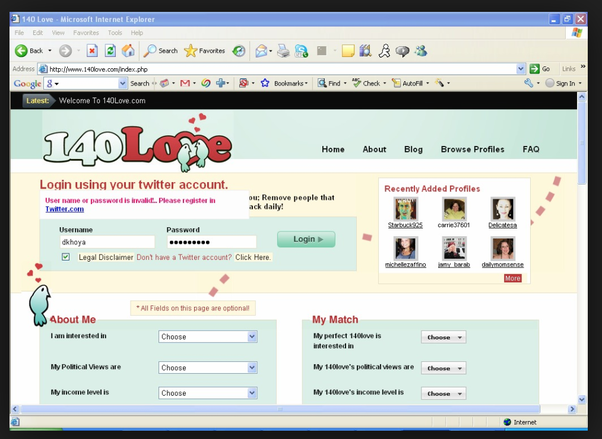Click the Print icon in the toolbar
Screen dimensions: 602x439
(x=283, y=50)
